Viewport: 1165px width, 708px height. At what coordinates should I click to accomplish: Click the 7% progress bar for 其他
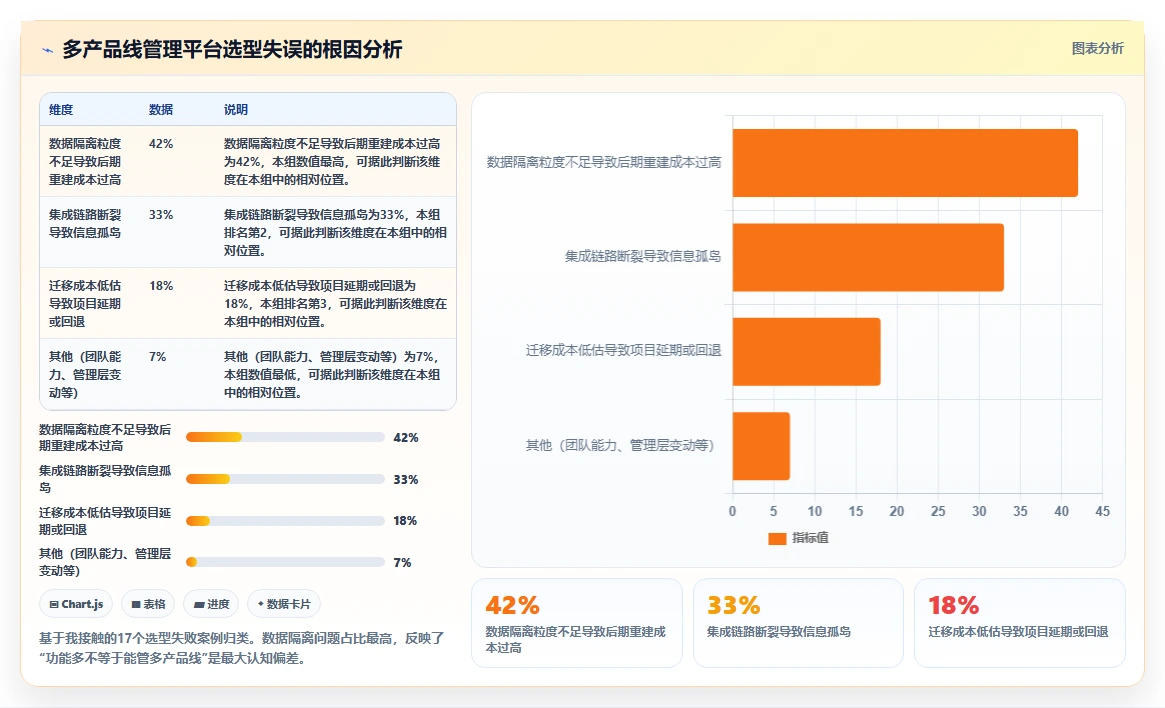[x=285, y=562]
